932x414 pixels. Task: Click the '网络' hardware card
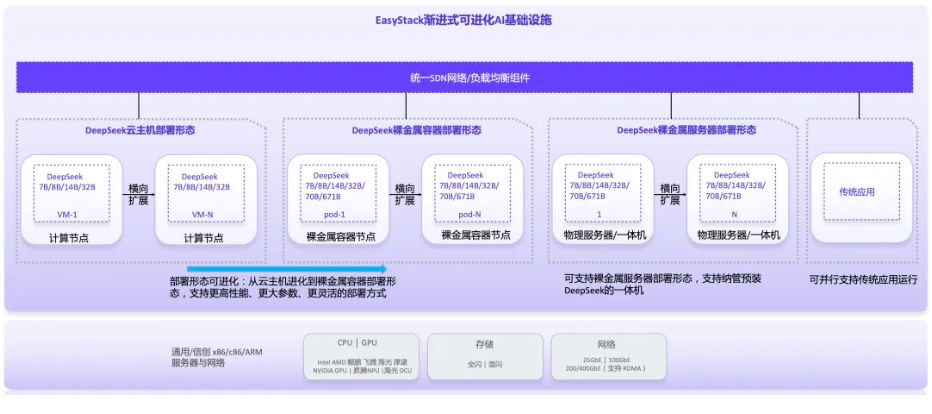point(608,357)
